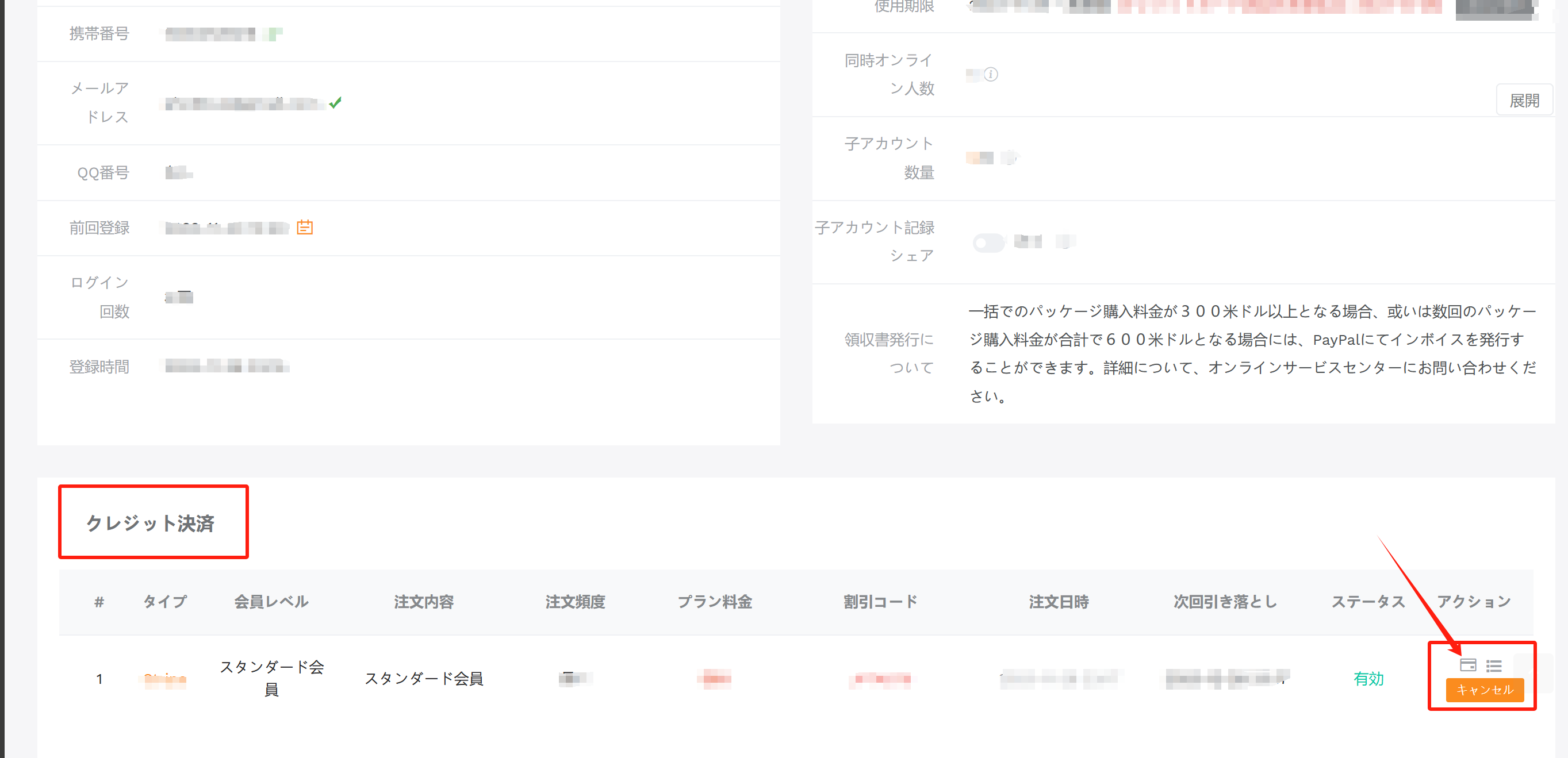Click the タイプ column header
Screen dimensions: 1568x758
pyautogui.click(x=165, y=602)
